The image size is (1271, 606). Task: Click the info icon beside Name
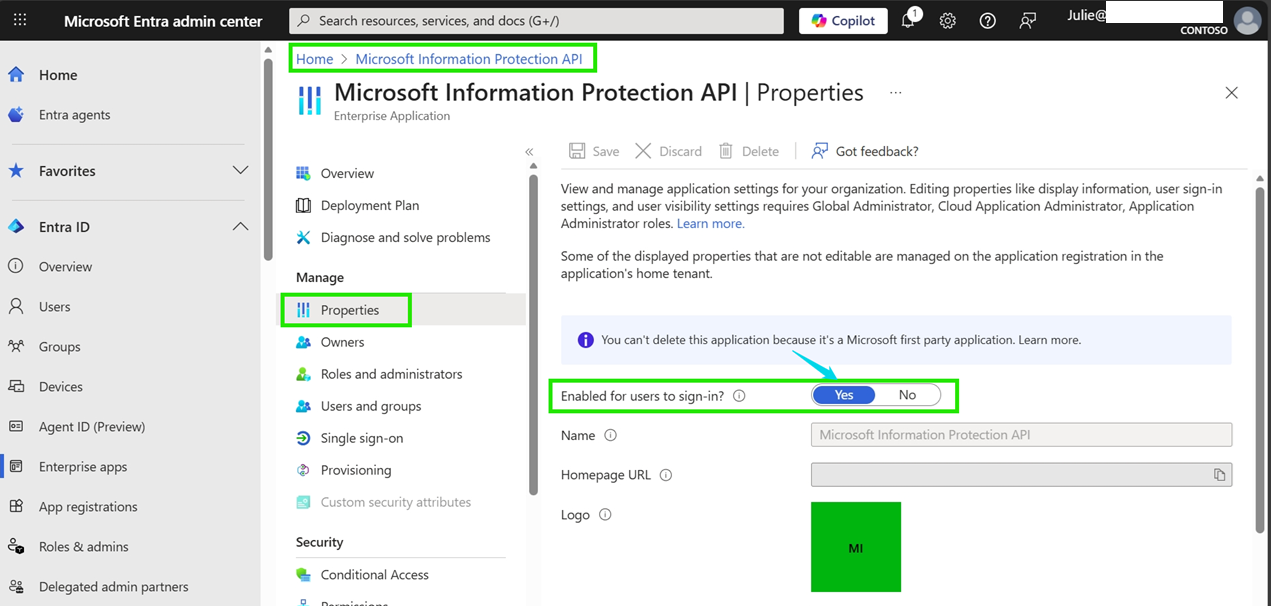click(x=611, y=435)
